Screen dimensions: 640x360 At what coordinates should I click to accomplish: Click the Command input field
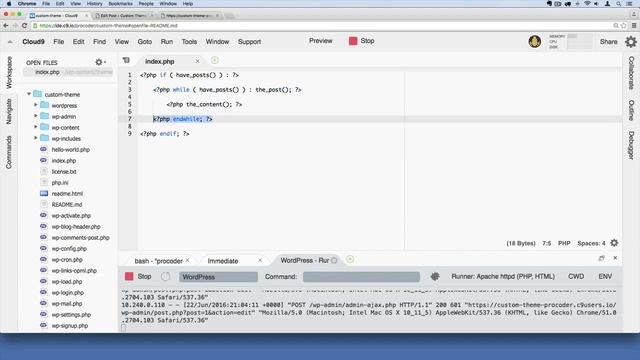coord(361,277)
